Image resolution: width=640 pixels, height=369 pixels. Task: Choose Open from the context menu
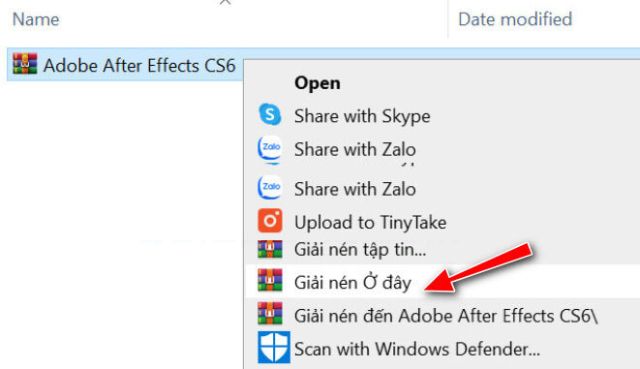pos(317,83)
